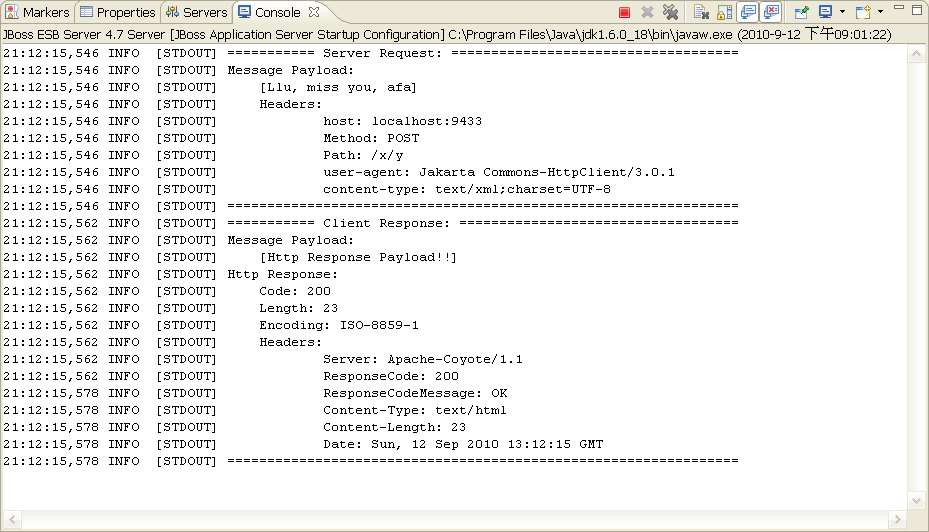Click the Display Selected Console monitor icon
The height and width of the screenshot is (532, 929).
click(825, 12)
